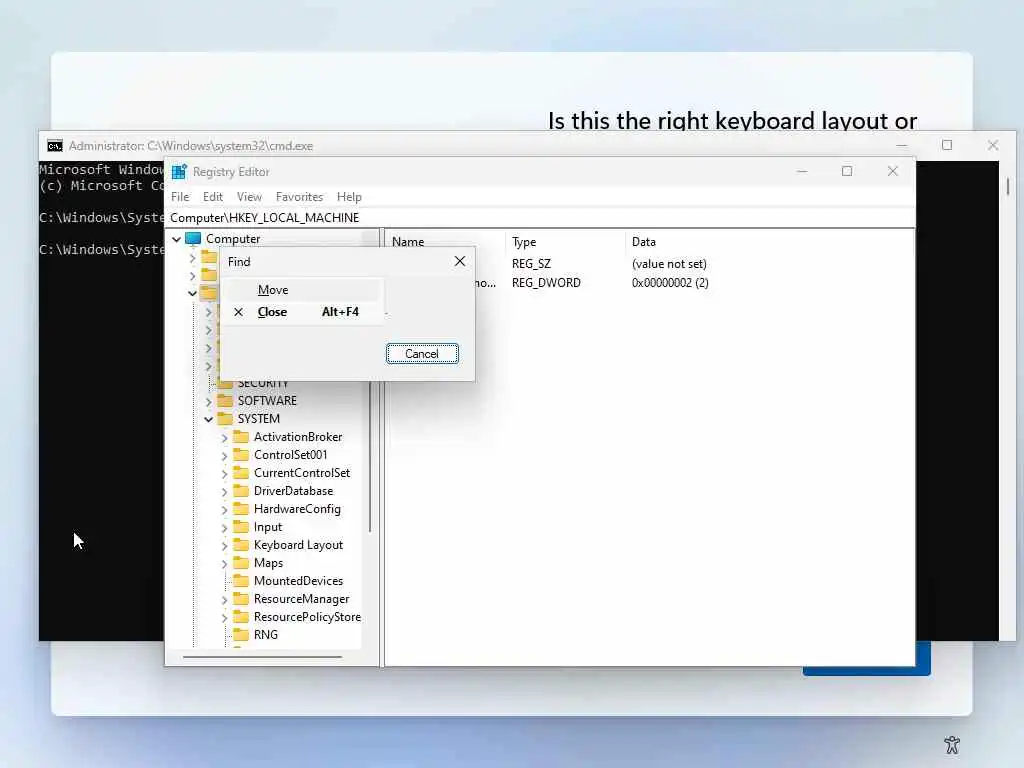Click the RNG folder icon

pos(241,634)
